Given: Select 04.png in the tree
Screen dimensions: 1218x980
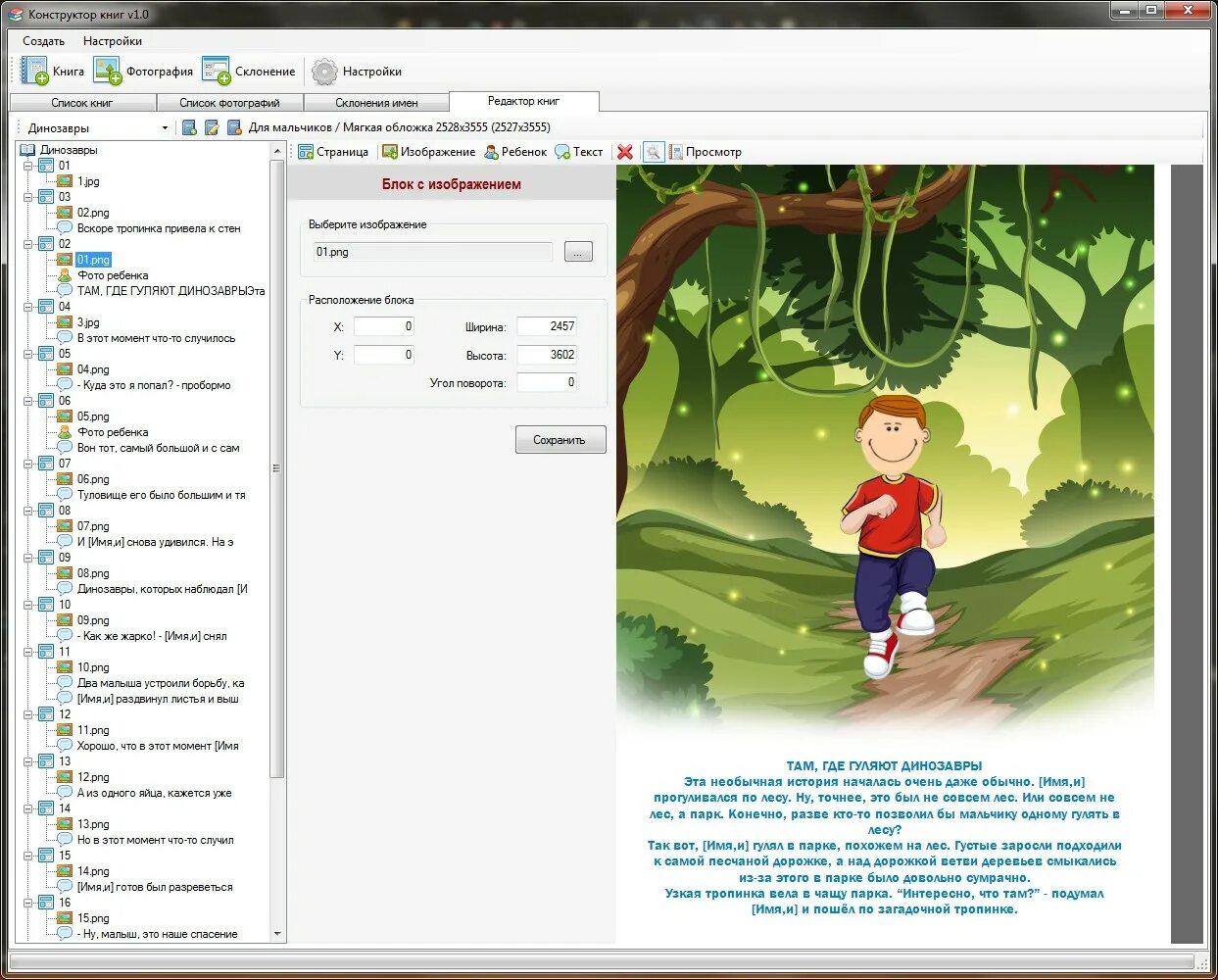Looking at the screenshot, I should pyautogui.click(x=93, y=369).
